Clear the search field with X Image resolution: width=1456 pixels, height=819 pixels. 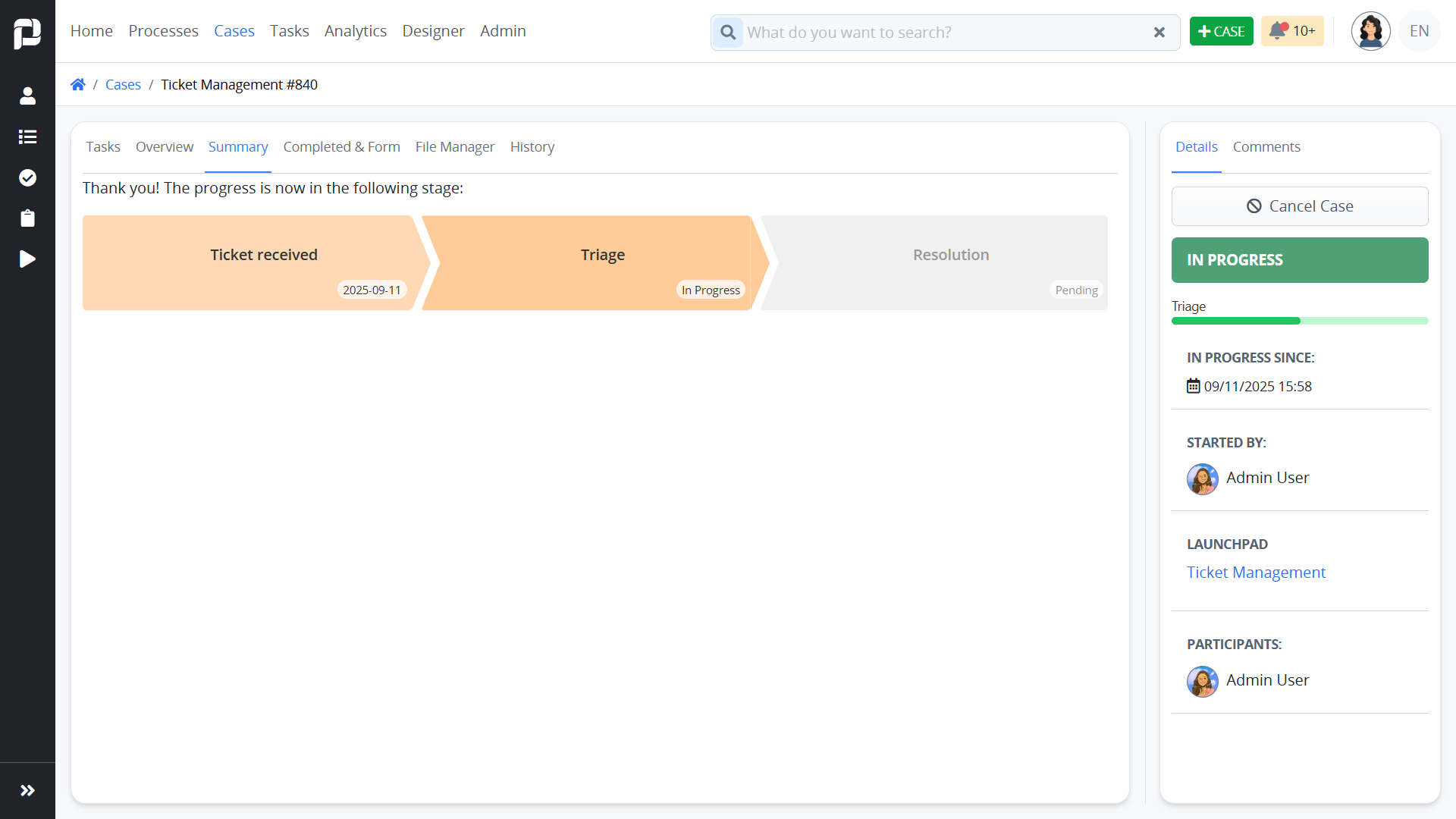[1159, 33]
